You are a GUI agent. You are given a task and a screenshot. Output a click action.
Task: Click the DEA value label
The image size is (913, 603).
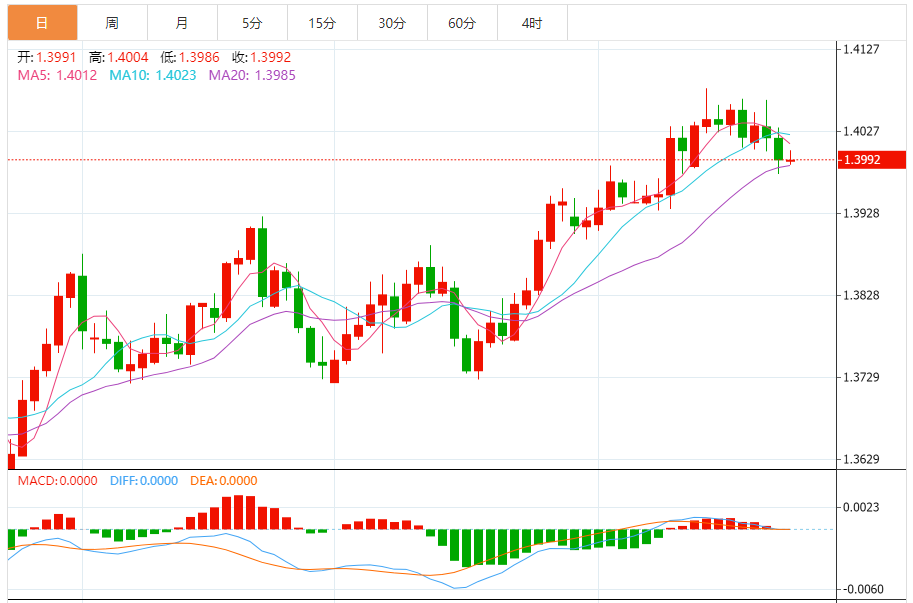pyautogui.click(x=223, y=481)
